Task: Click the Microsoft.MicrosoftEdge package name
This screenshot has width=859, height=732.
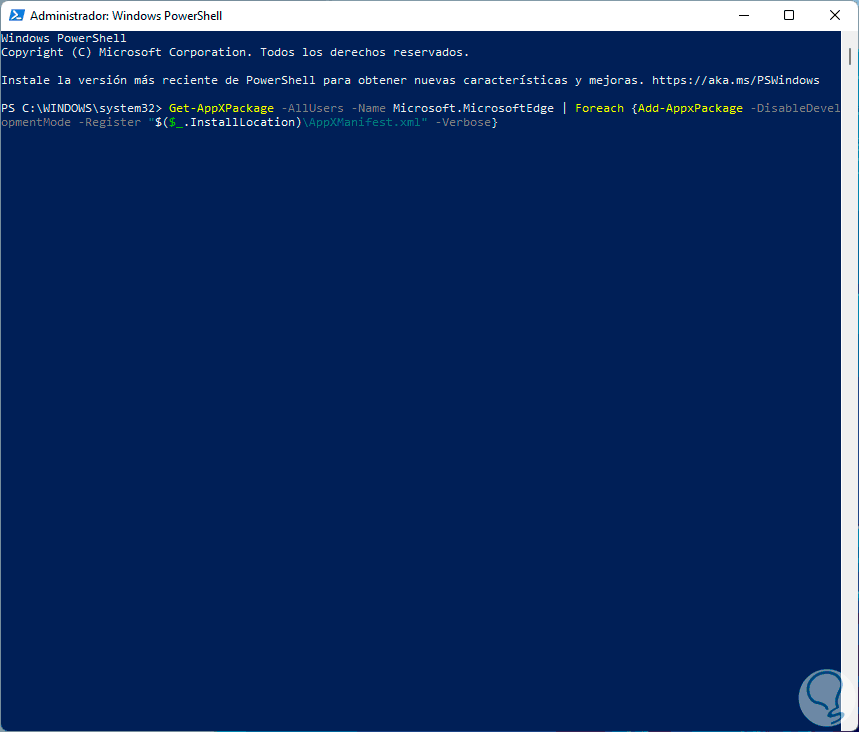Action: [473, 108]
